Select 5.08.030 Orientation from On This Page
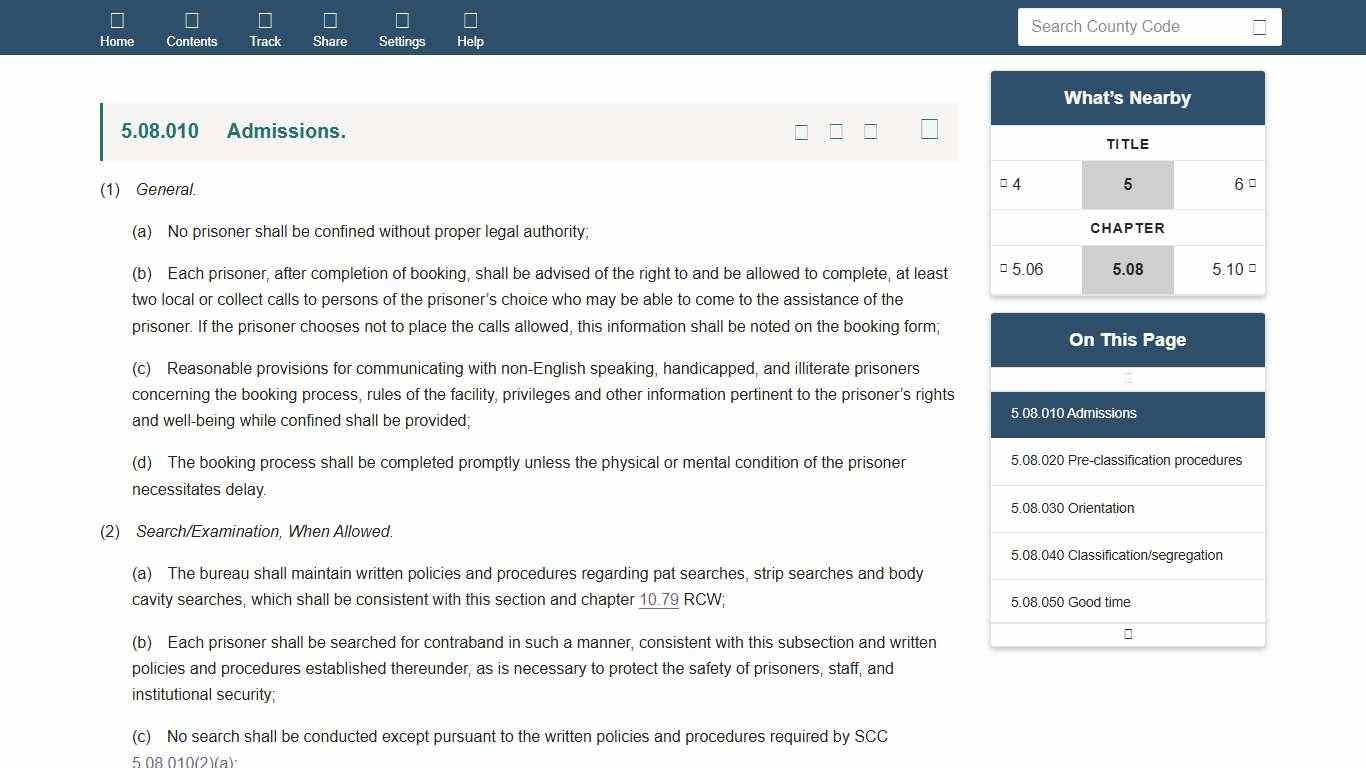This screenshot has width=1366, height=768. click(1071, 508)
